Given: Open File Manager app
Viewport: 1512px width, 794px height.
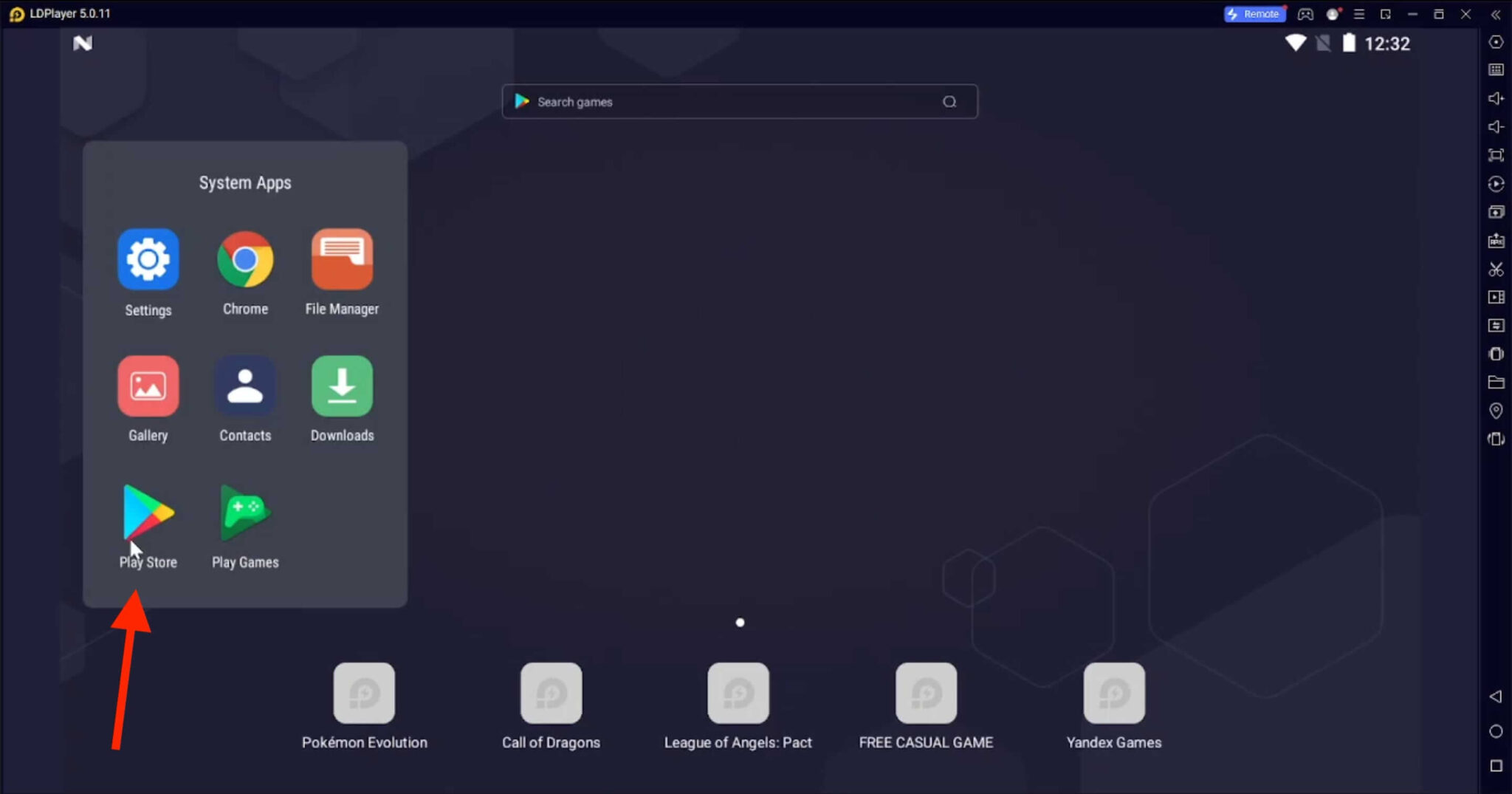Looking at the screenshot, I should [x=342, y=259].
